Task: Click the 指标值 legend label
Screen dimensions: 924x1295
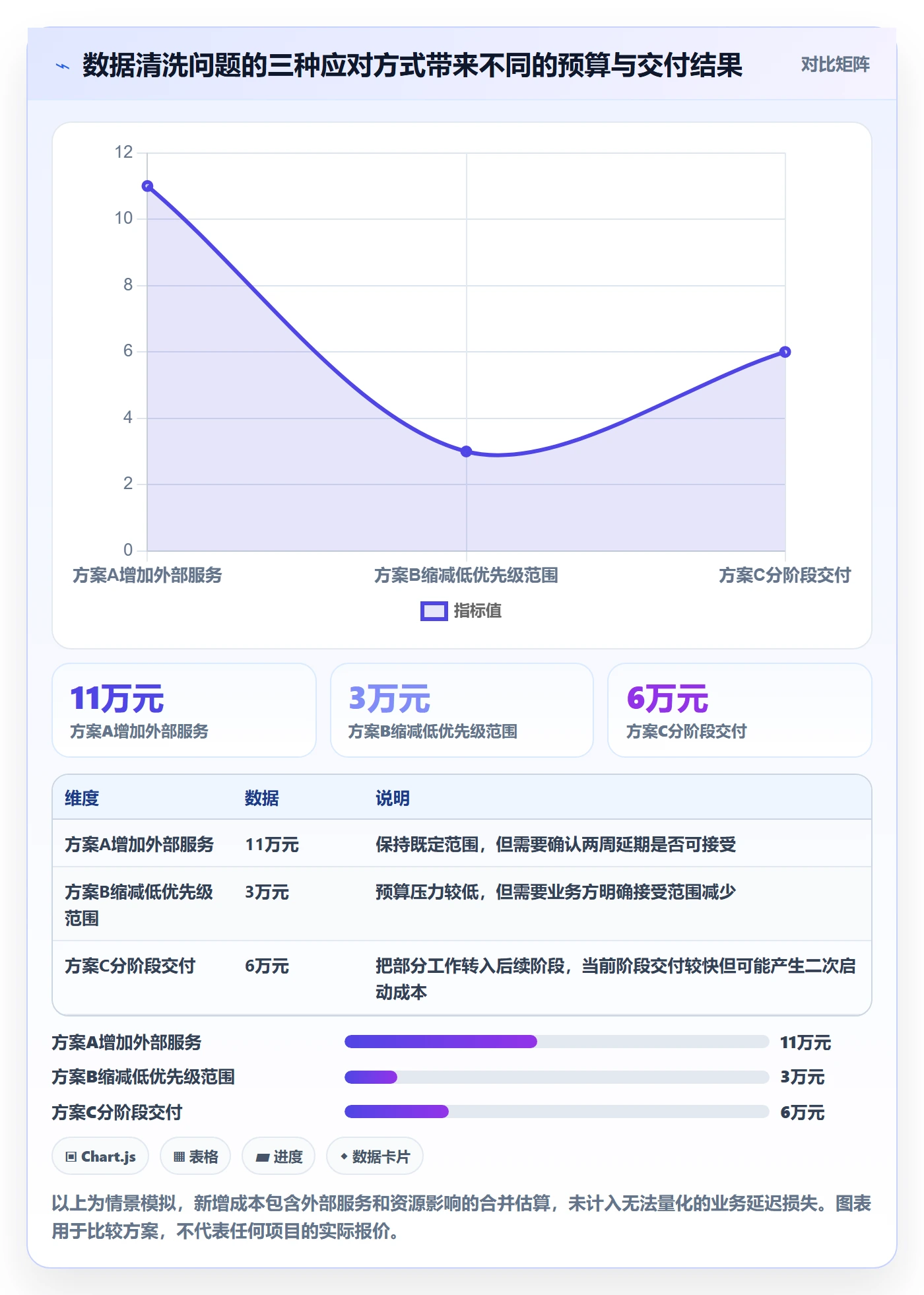Action: click(x=478, y=611)
